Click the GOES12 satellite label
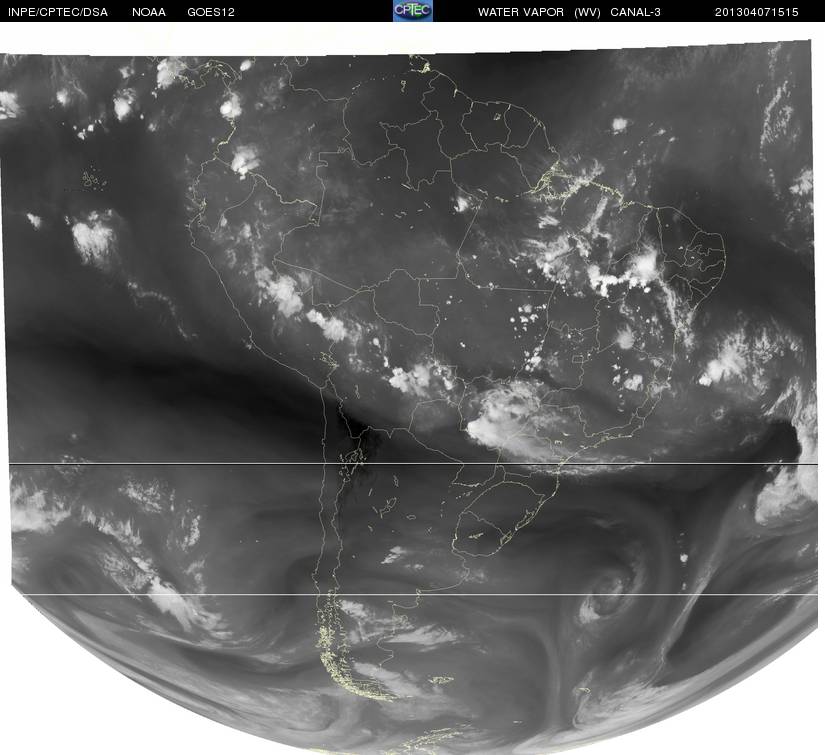 (x=211, y=12)
